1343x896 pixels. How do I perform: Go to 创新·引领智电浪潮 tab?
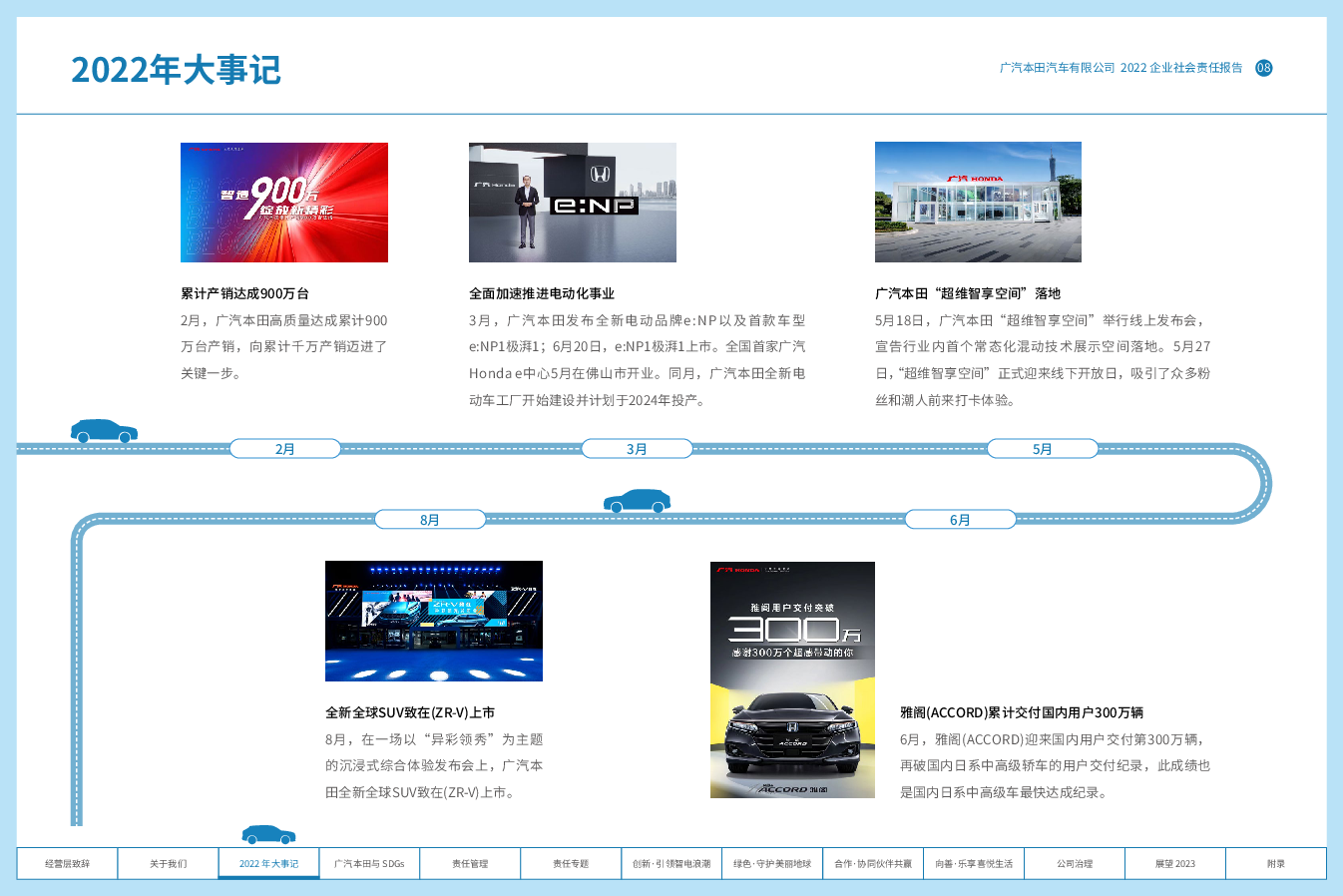pos(671,863)
